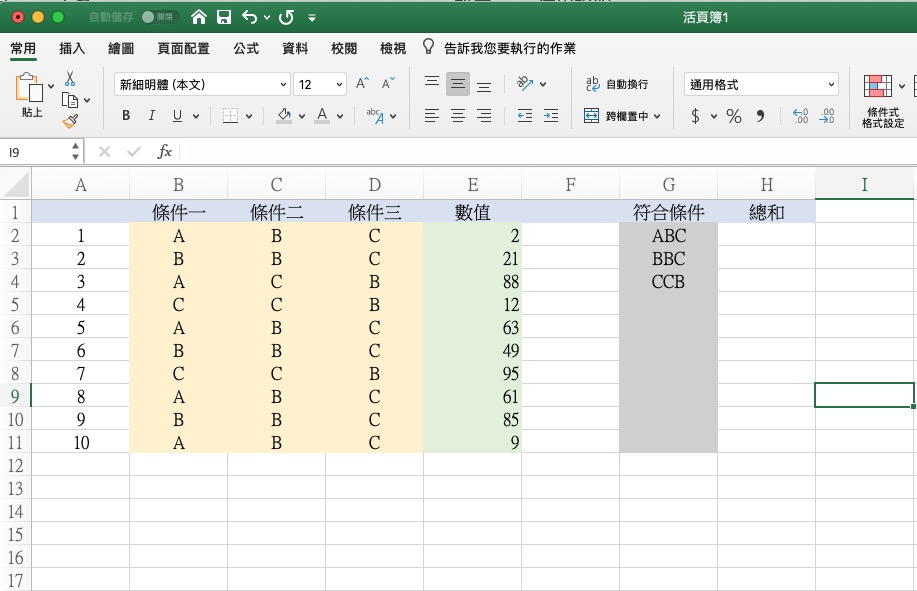The height and width of the screenshot is (591, 917).
Task: Click the increase indent icon
Action: pos(550,116)
